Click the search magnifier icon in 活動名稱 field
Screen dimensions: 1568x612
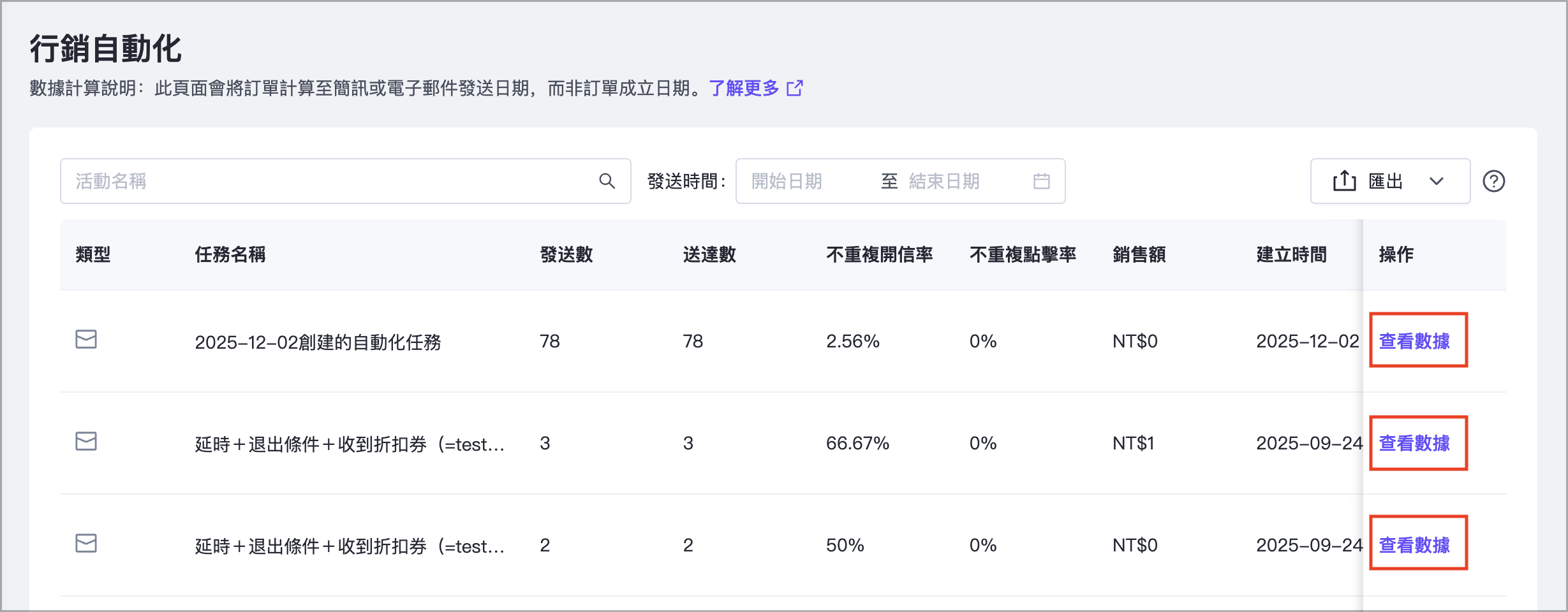coord(607,180)
